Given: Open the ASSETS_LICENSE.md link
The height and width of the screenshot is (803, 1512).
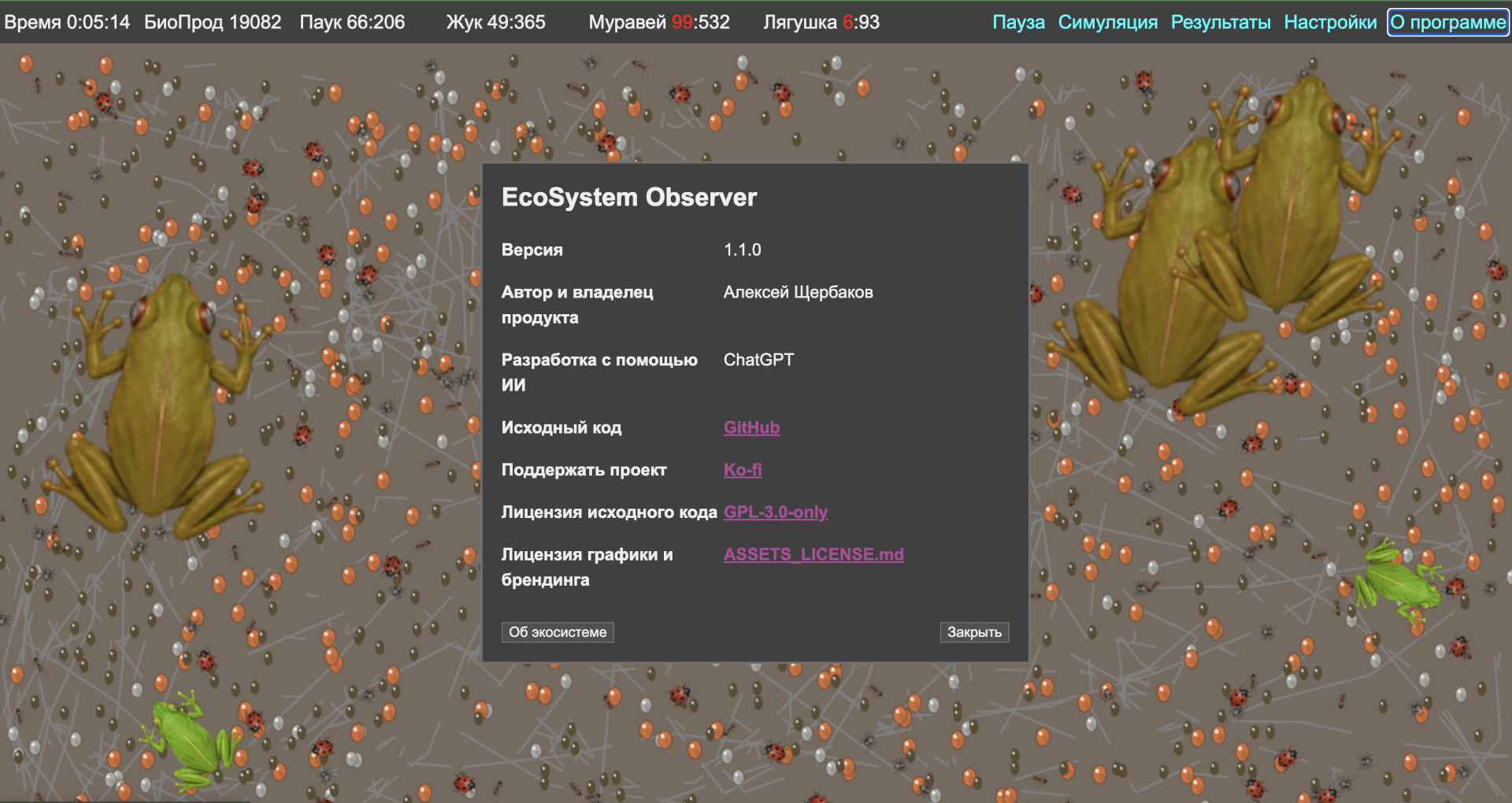Looking at the screenshot, I should 813,555.
